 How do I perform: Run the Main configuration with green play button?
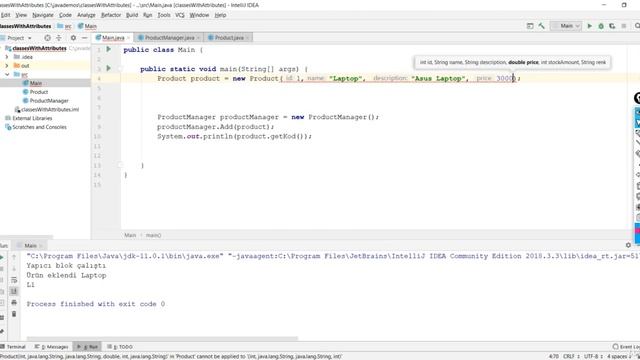[x=589, y=26]
